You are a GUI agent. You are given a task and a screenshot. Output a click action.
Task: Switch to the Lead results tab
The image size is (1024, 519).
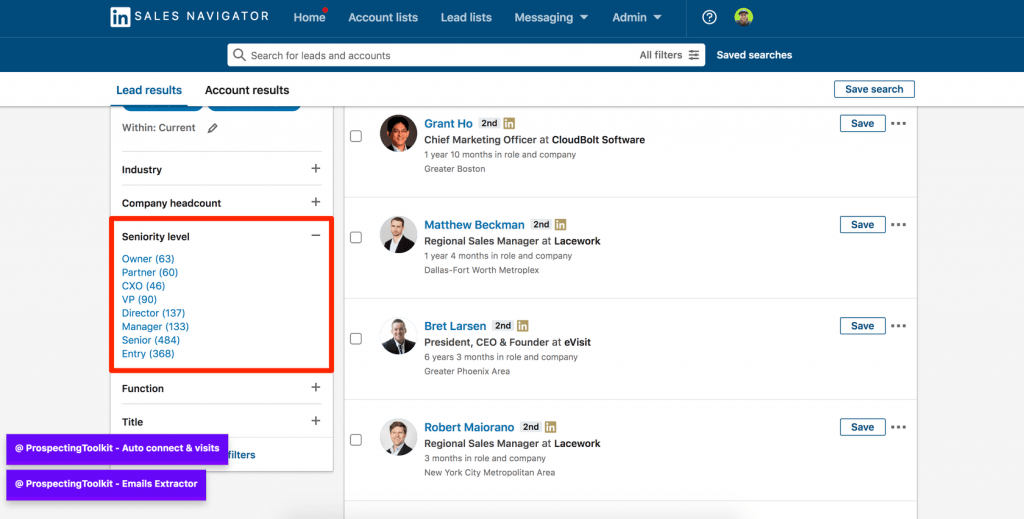[x=149, y=90]
